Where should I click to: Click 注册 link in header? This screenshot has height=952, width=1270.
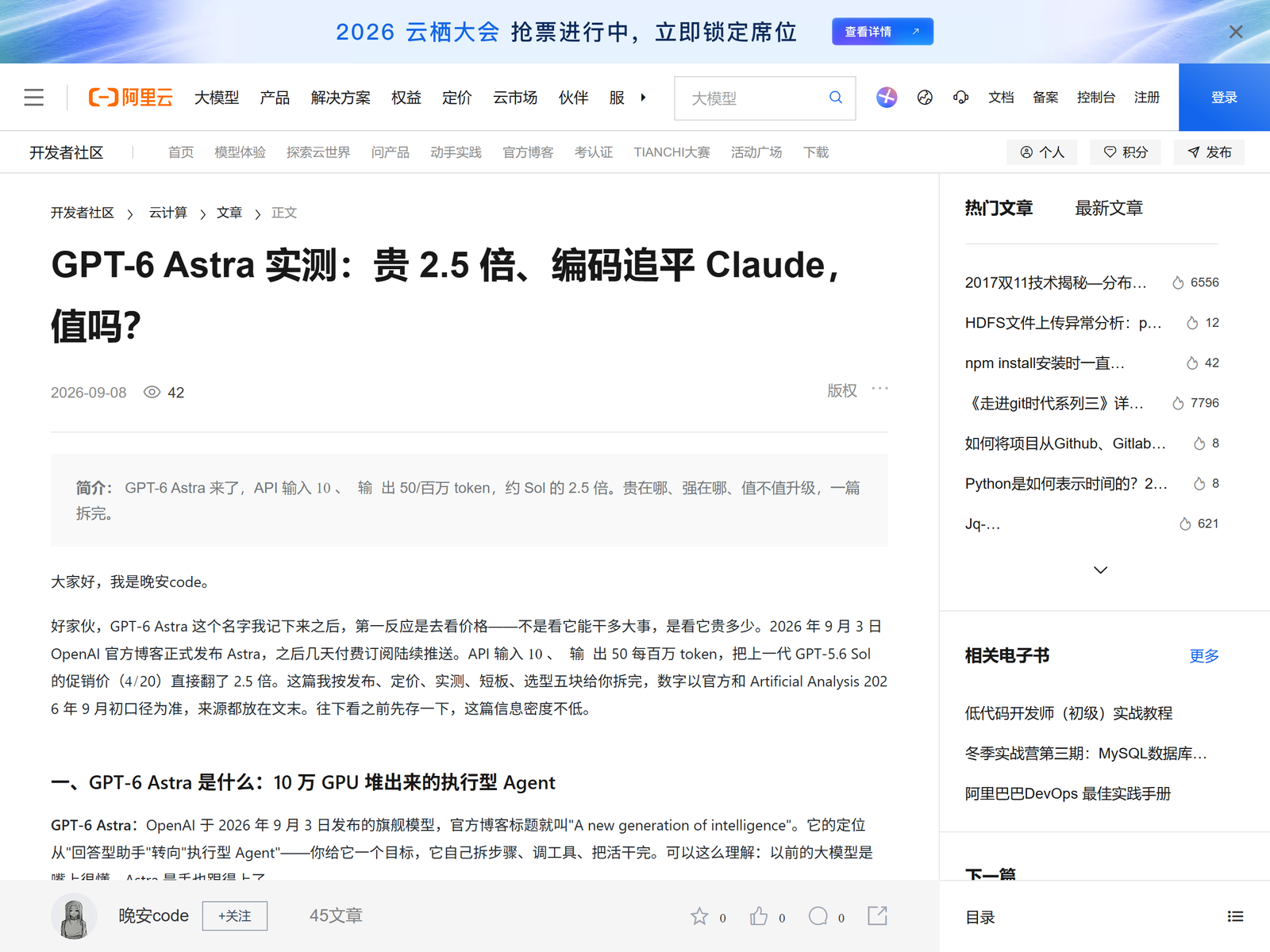1147,98
